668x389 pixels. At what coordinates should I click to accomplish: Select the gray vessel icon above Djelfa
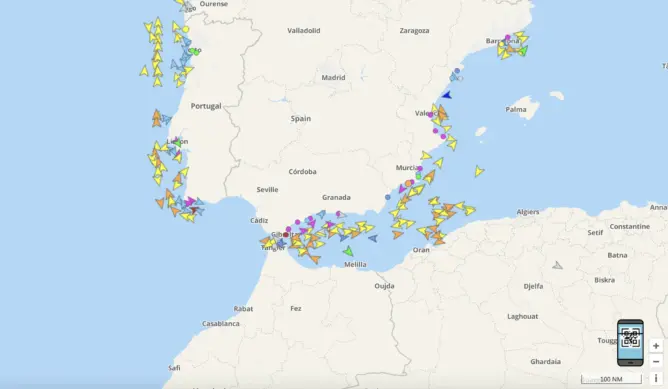point(557,265)
